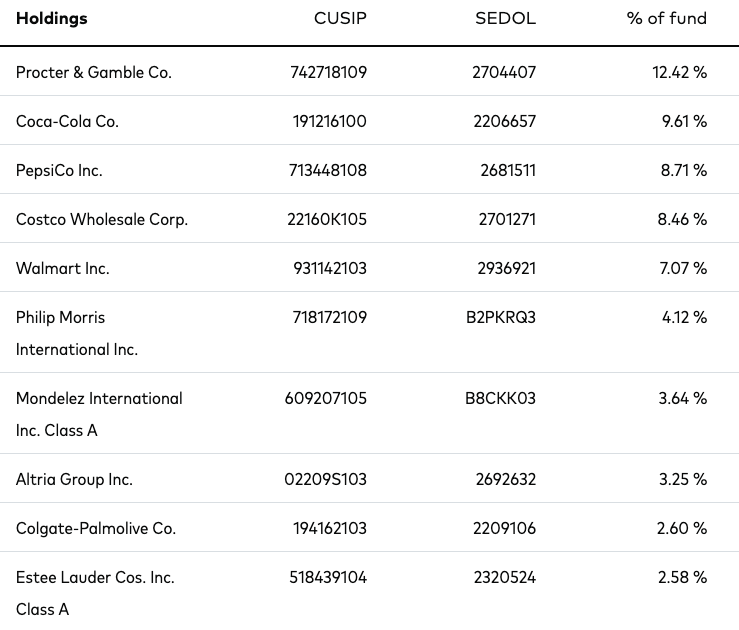
Task: Click the PepsiCo Inc. row name
Action: pyautogui.click(x=59, y=170)
